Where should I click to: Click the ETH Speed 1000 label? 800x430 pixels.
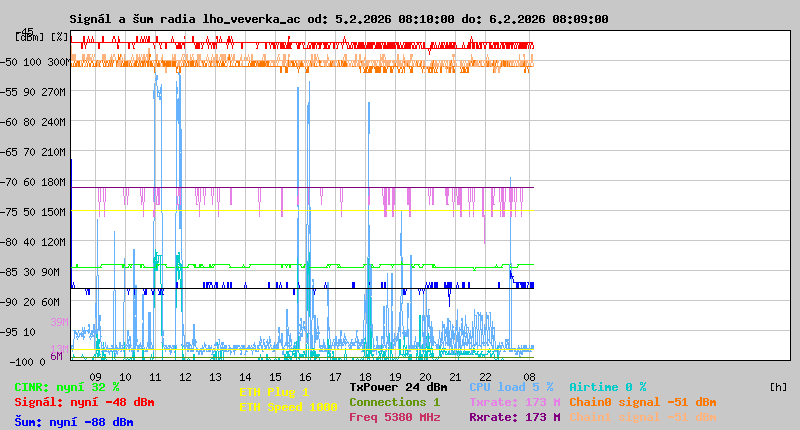pyautogui.click(x=288, y=407)
